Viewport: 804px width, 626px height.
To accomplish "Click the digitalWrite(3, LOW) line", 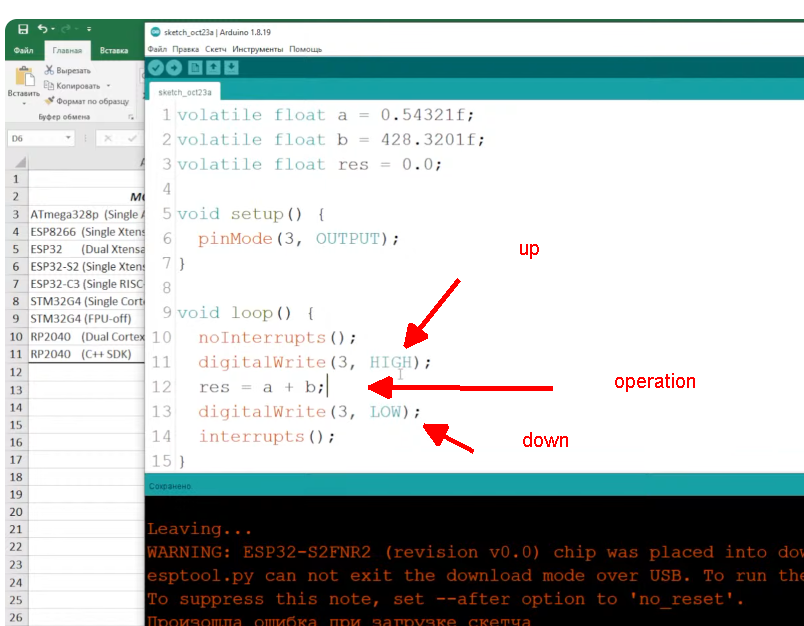I will [309, 412].
